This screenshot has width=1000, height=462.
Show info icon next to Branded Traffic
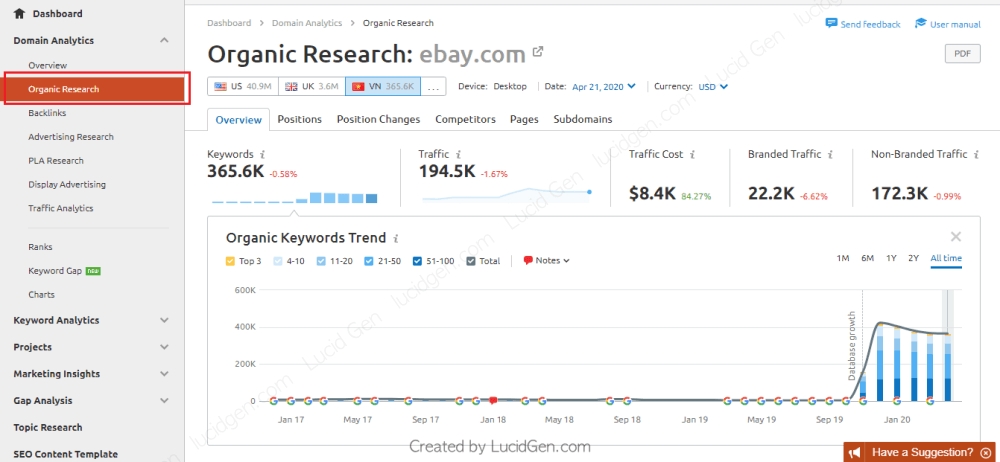(x=830, y=154)
